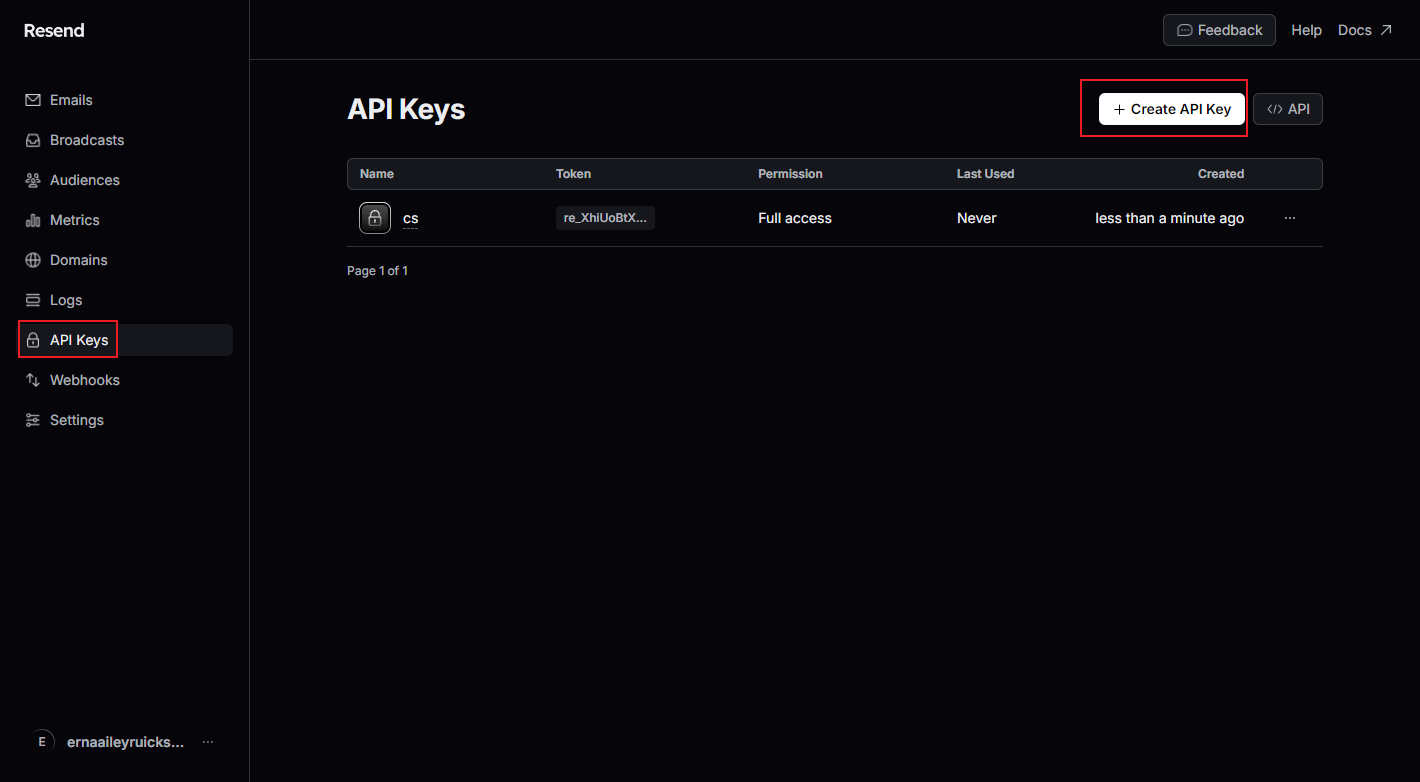Open the Docs external link
1420x782 pixels.
(x=1364, y=30)
